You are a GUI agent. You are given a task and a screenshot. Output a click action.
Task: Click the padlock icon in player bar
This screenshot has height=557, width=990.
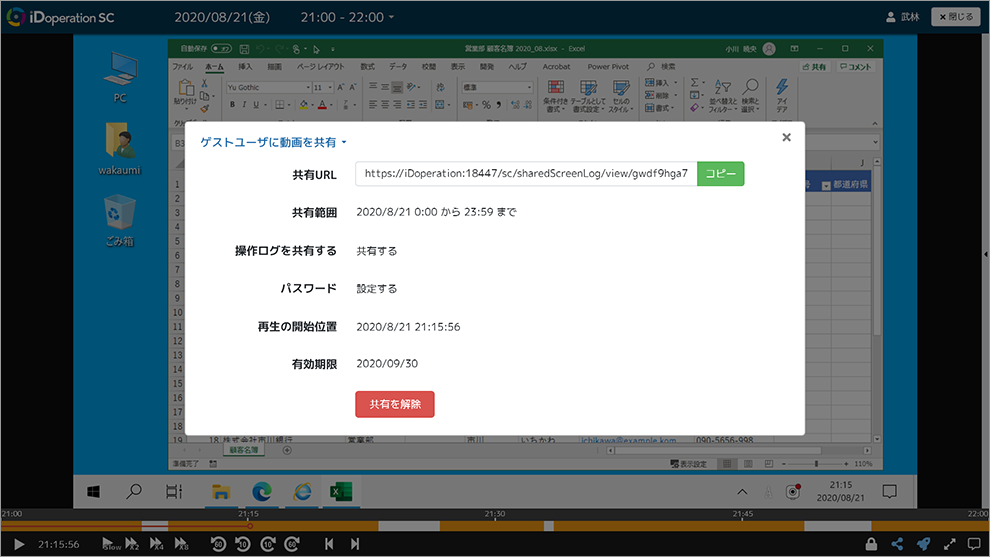tap(871, 544)
